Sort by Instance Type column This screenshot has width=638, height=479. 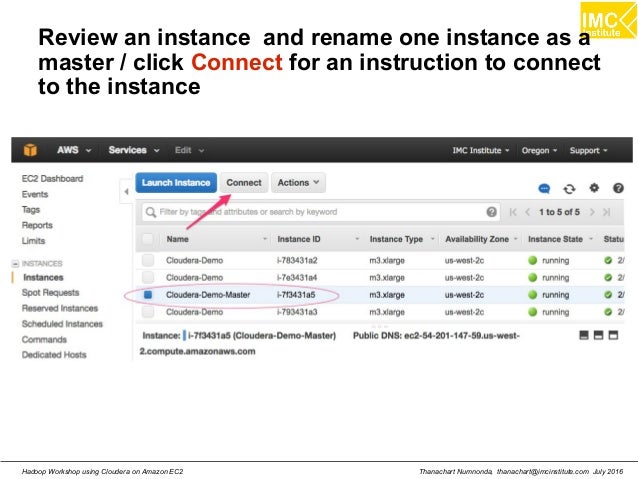396,239
